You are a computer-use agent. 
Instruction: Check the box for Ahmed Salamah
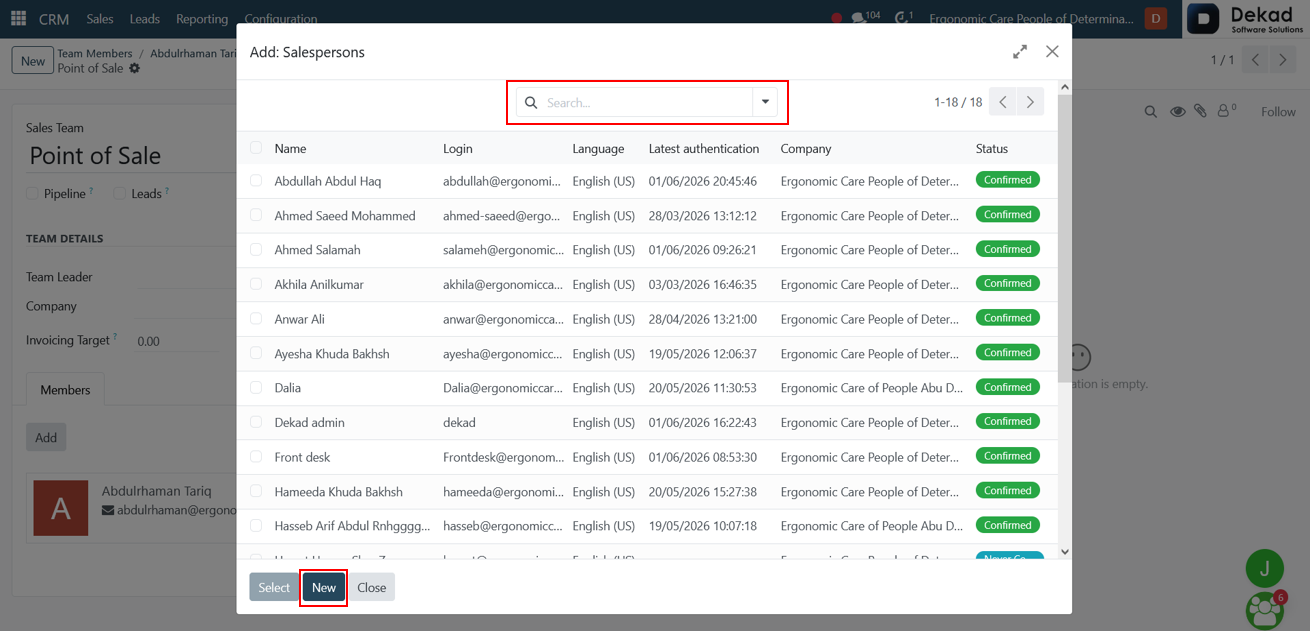coord(256,250)
